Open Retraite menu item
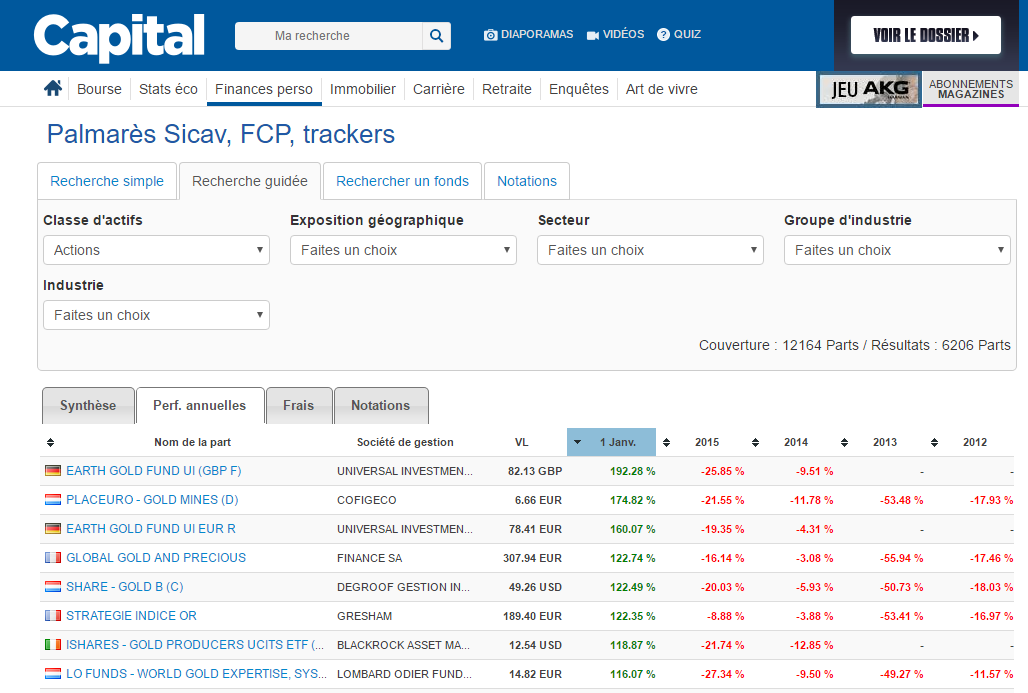This screenshot has width=1028, height=693. click(x=507, y=89)
